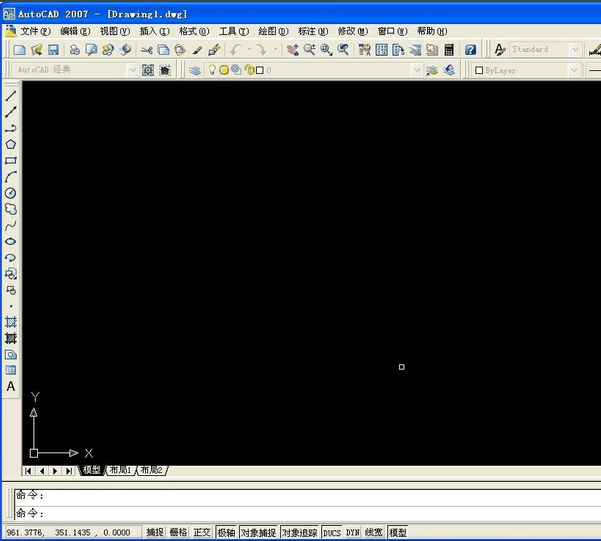
Task: Toggle 栅格 grid display in status bar
Action: (178, 532)
